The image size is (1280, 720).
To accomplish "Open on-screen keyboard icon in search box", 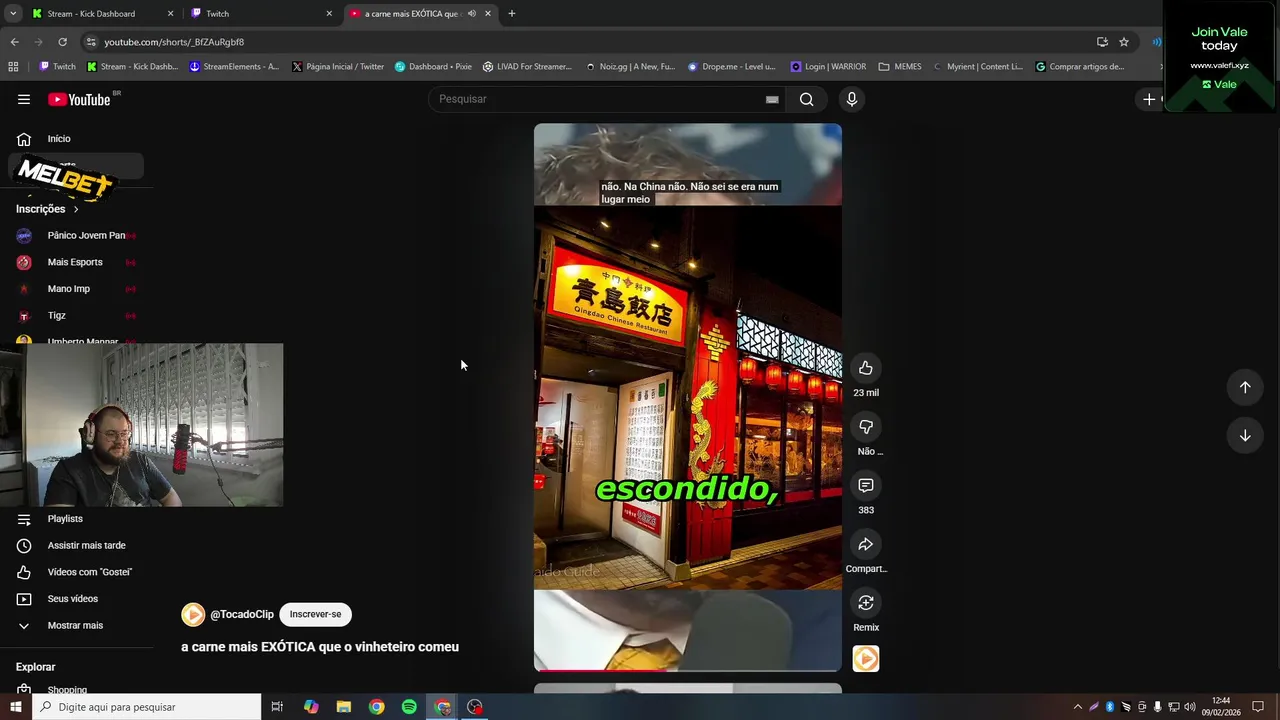I will 772,99.
